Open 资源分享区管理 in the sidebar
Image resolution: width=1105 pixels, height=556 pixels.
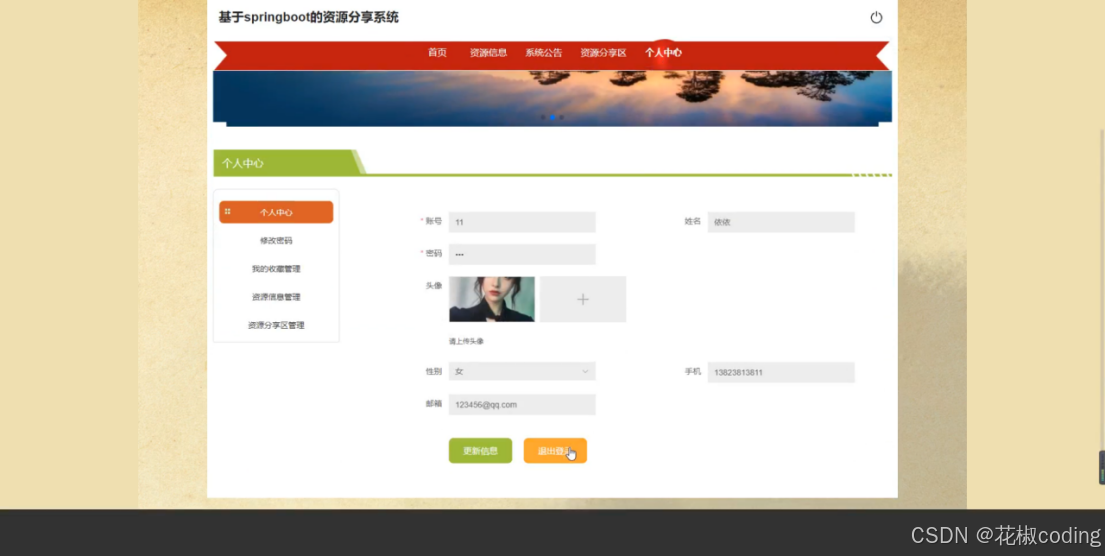click(276, 325)
